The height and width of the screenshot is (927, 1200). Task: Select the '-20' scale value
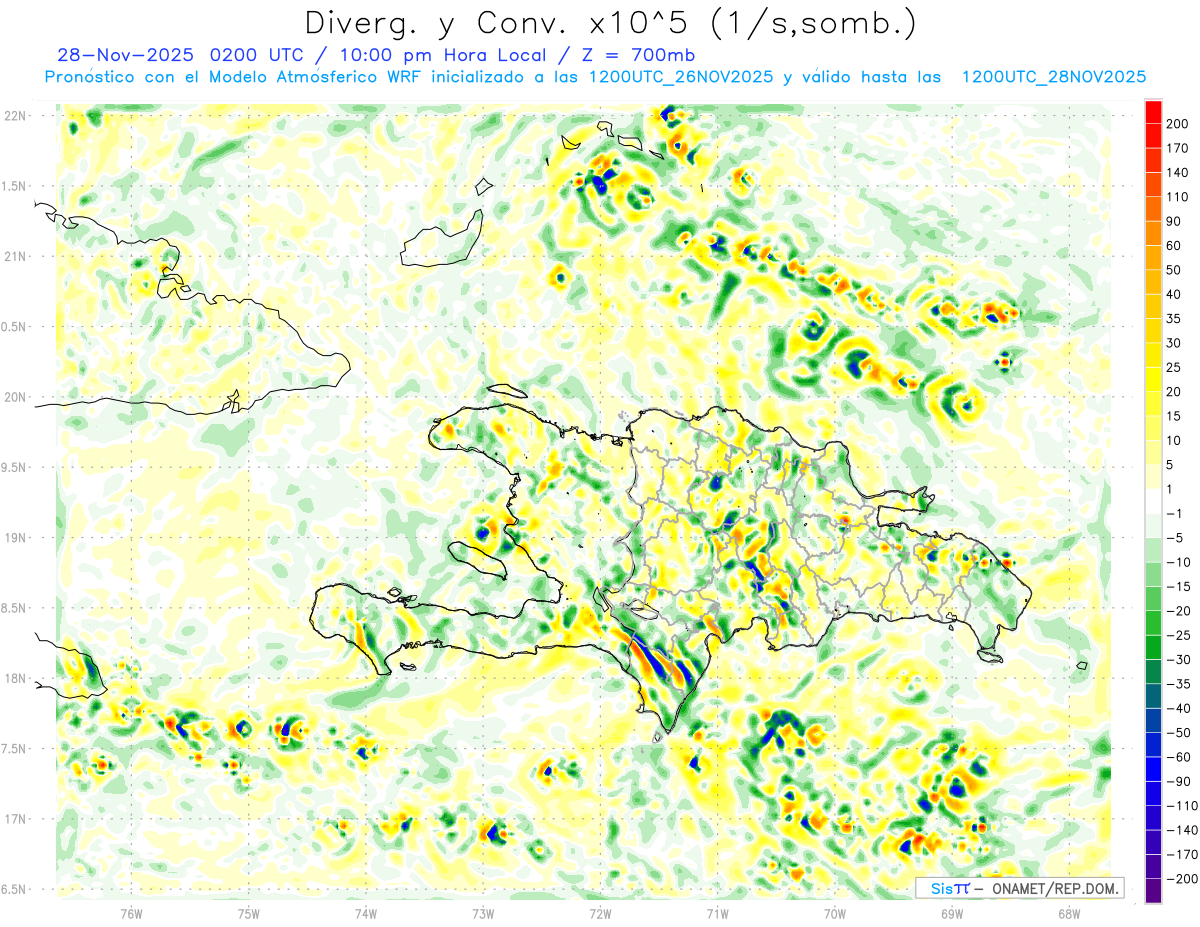click(1181, 611)
